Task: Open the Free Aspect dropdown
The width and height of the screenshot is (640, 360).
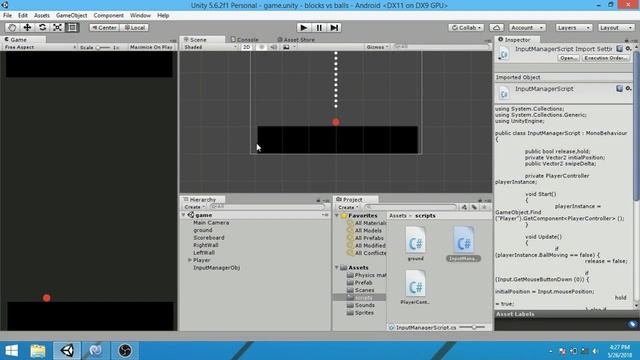Action: tap(40, 47)
